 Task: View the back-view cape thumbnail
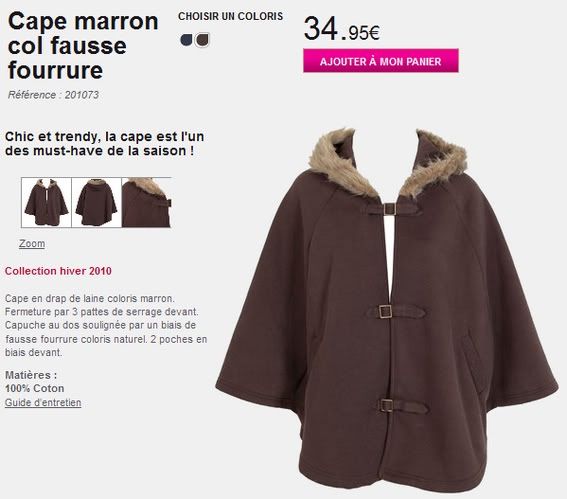pos(97,202)
